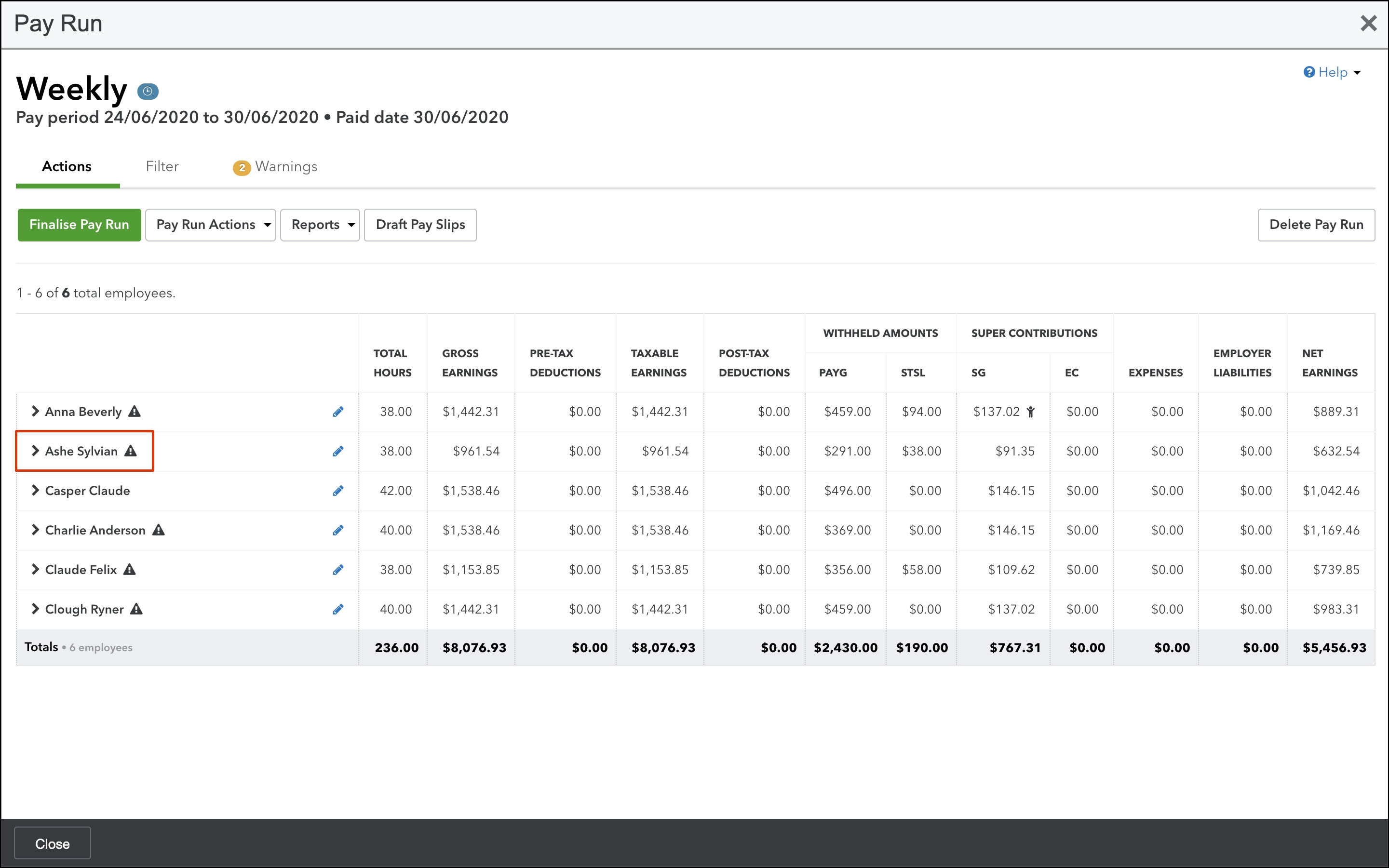Click the Net Earnings column header

(1330, 363)
